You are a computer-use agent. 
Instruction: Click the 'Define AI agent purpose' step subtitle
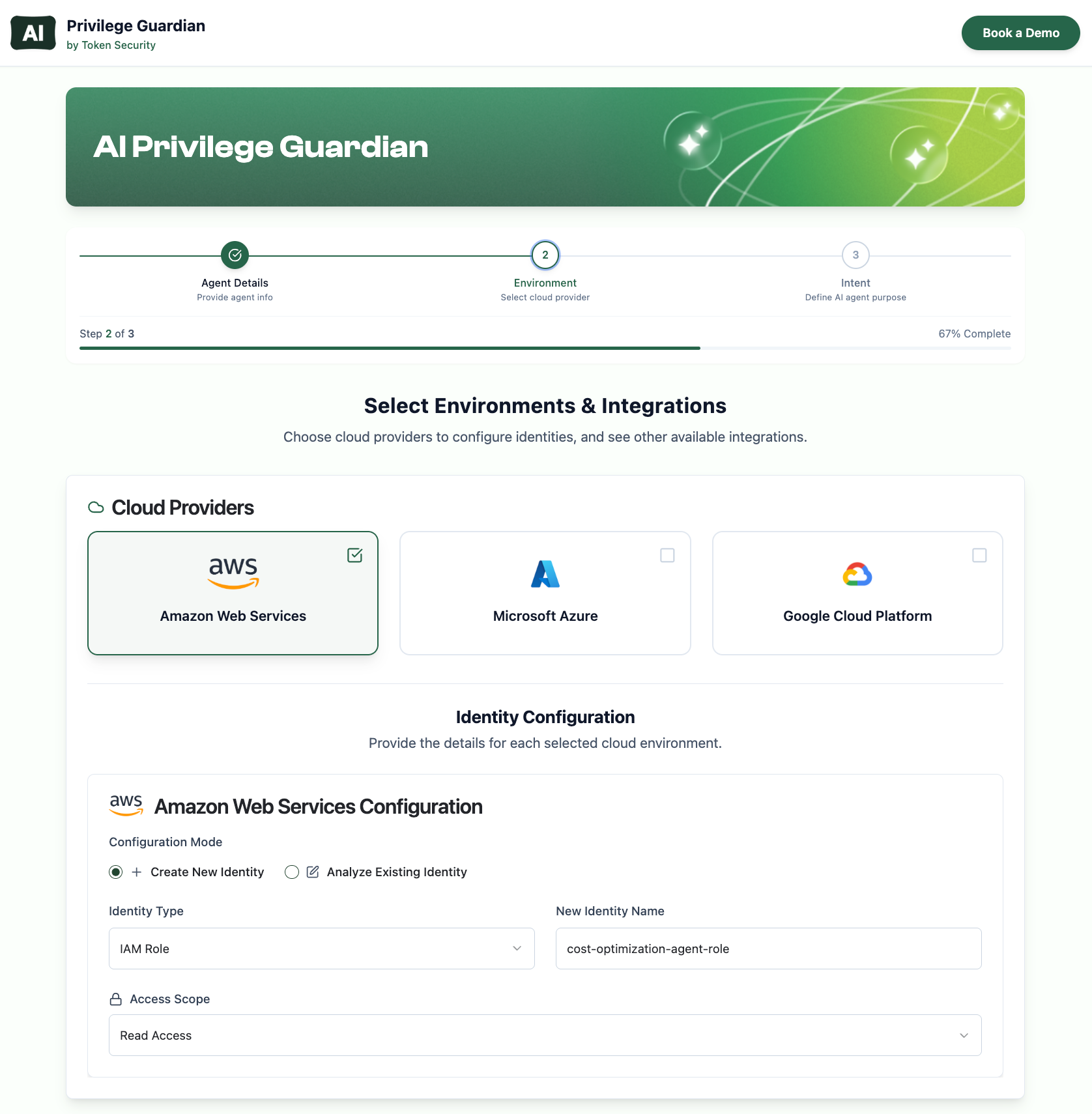pos(855,297)
